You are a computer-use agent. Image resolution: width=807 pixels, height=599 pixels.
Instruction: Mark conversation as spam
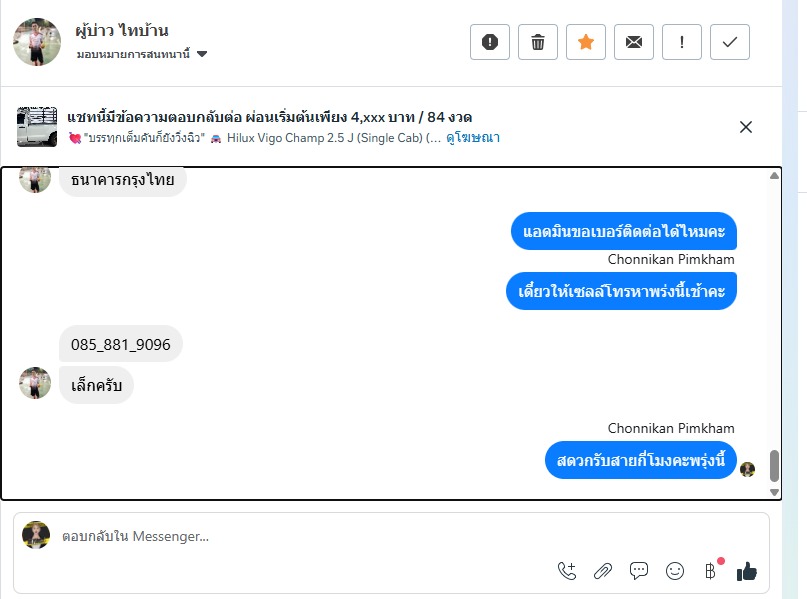pyautogui.click(x=490, y=42)
